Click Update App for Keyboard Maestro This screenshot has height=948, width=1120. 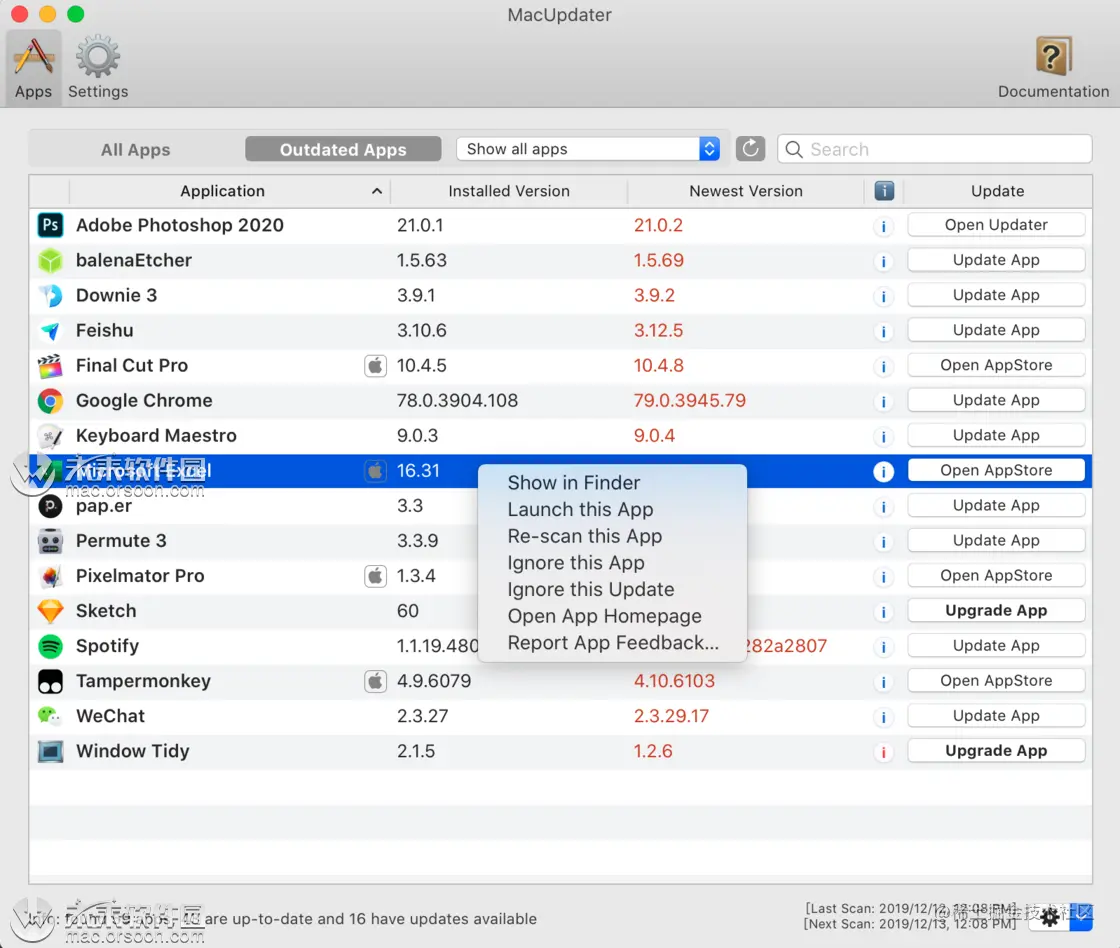point(996,435)
